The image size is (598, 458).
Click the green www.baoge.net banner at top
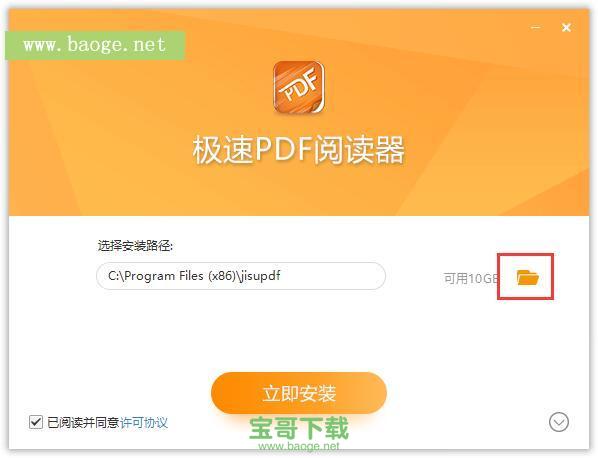point(95,45)
